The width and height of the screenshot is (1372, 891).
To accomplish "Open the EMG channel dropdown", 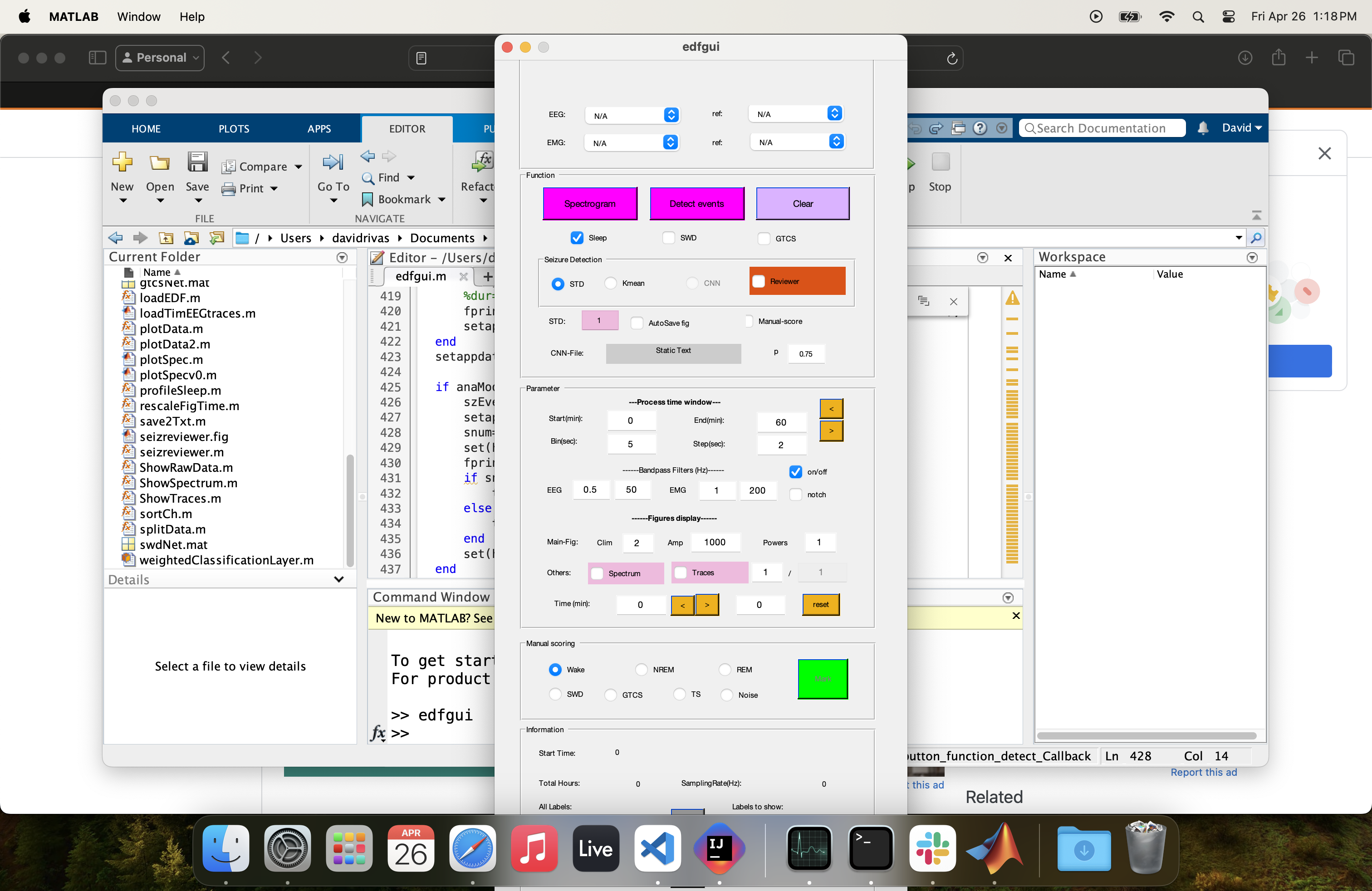I will point(632,142).
